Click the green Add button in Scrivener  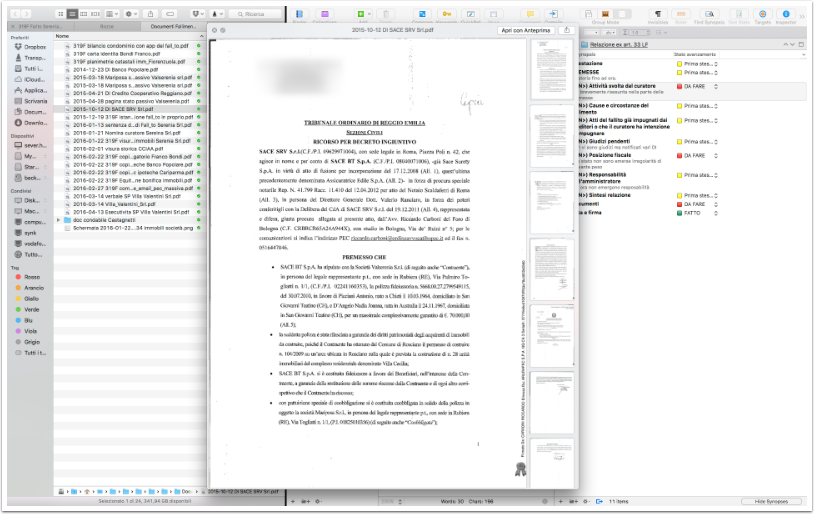click(360, 15)
